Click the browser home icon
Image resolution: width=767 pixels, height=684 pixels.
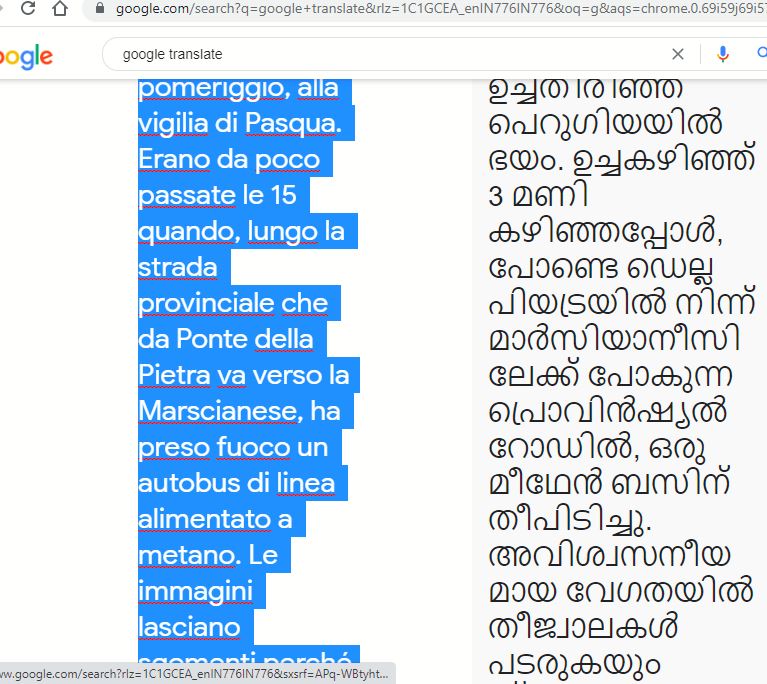(61, 9)
